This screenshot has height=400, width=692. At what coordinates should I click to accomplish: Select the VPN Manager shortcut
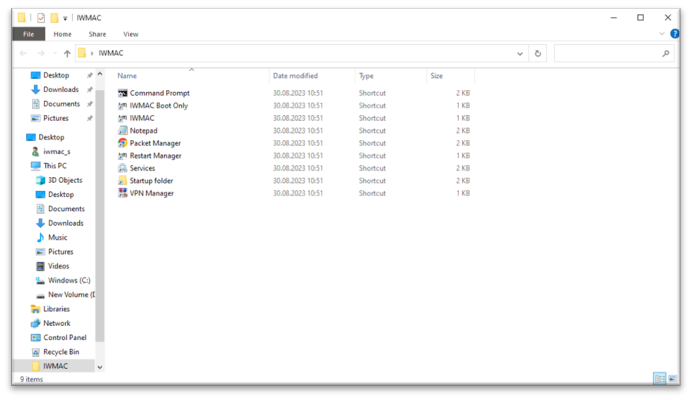(151, 193)
